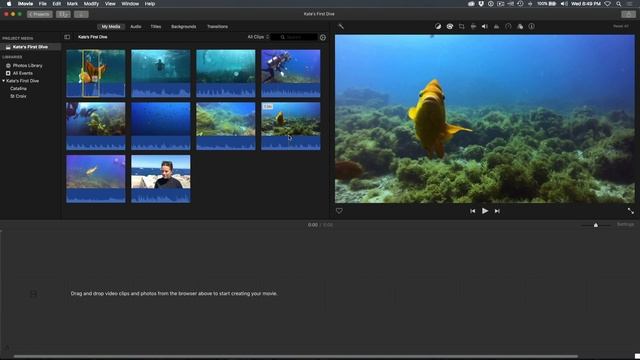Viewport: 640px width, 360px height.
Task: Open the Help menu
Action: pyautogui.click(x=150, y=4)
